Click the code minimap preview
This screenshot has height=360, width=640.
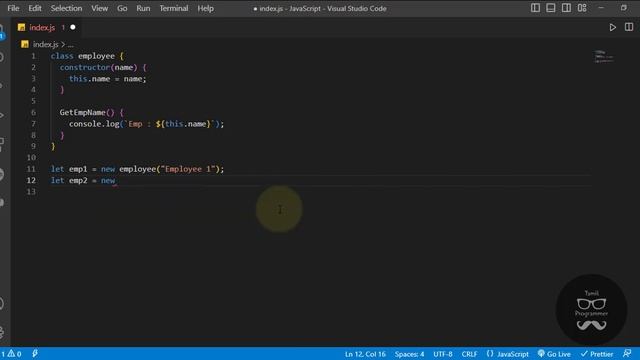point(604,56)
